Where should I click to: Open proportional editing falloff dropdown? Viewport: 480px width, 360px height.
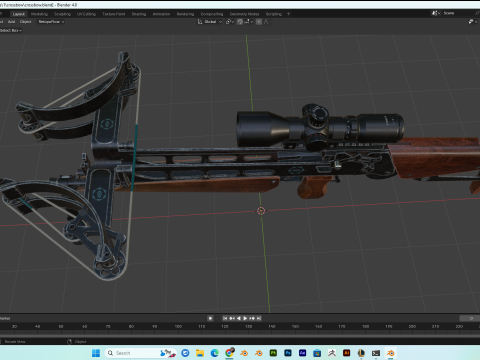tap(267, 22)
